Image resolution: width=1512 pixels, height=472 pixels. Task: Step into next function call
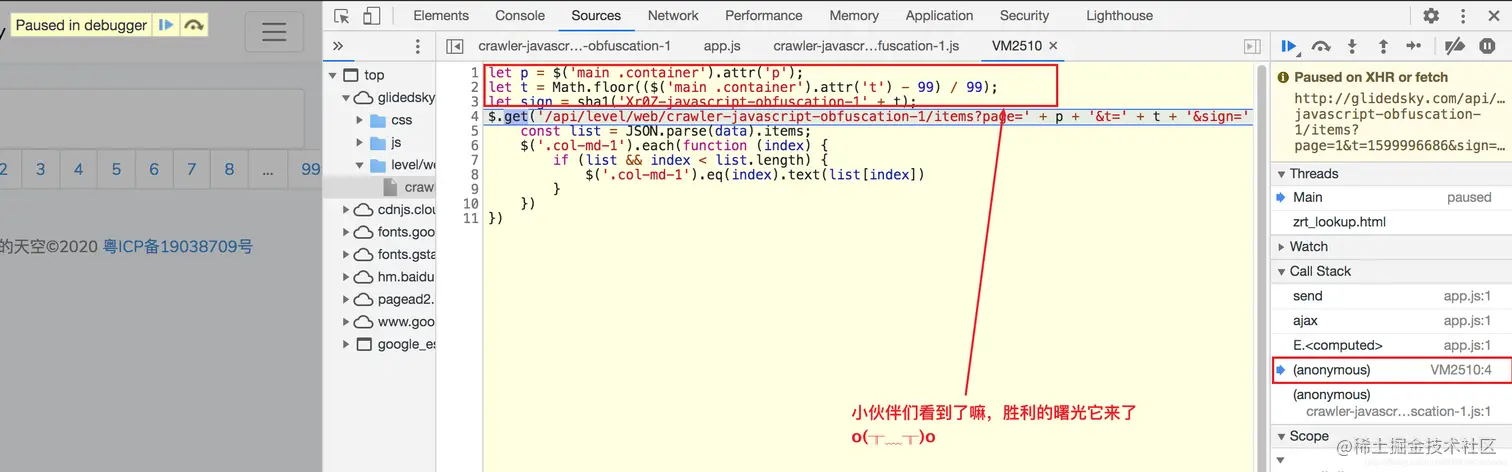pyautogui.click(x=1352, y=46)
